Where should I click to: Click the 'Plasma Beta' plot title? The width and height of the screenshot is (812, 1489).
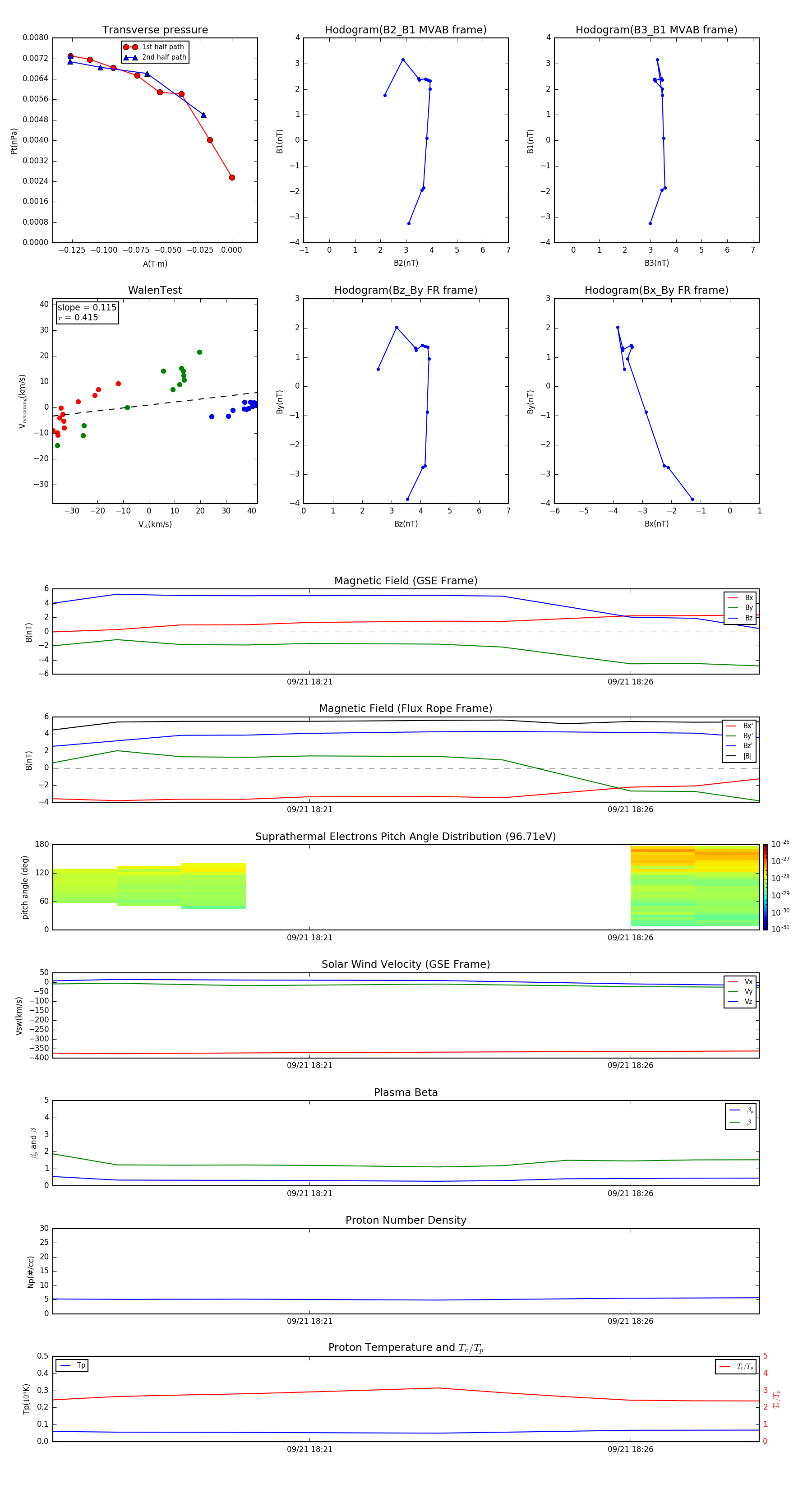click(x=406, y=1092)
